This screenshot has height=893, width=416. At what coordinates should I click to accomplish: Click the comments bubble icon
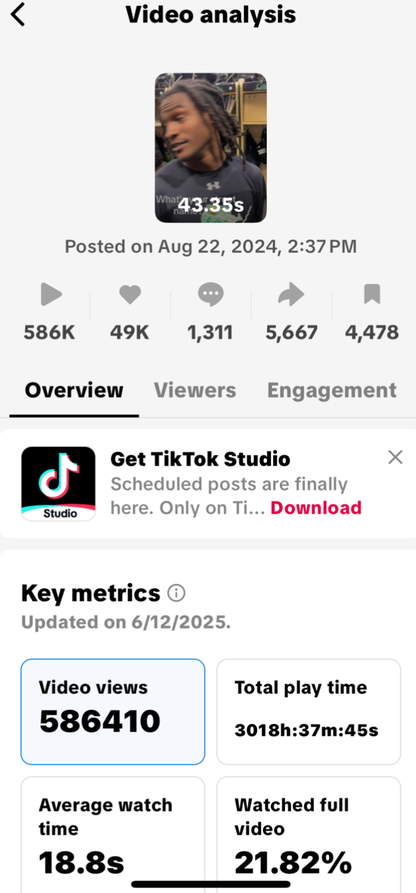[210, 295]
